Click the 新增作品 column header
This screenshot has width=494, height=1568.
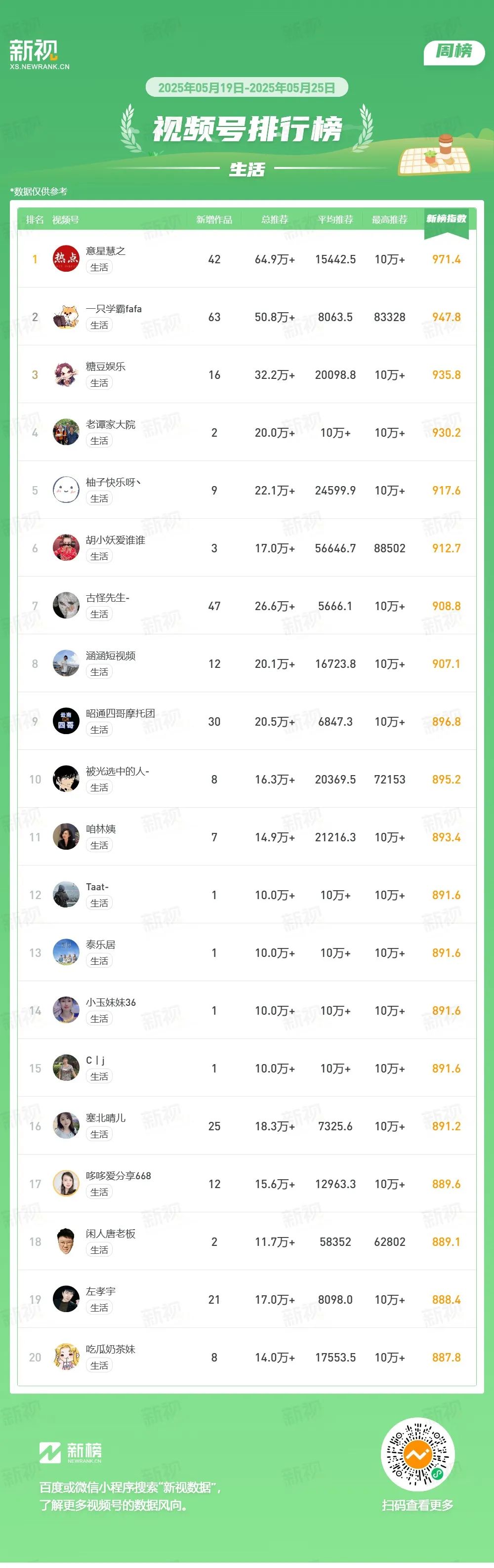click(x=214, y=220)
